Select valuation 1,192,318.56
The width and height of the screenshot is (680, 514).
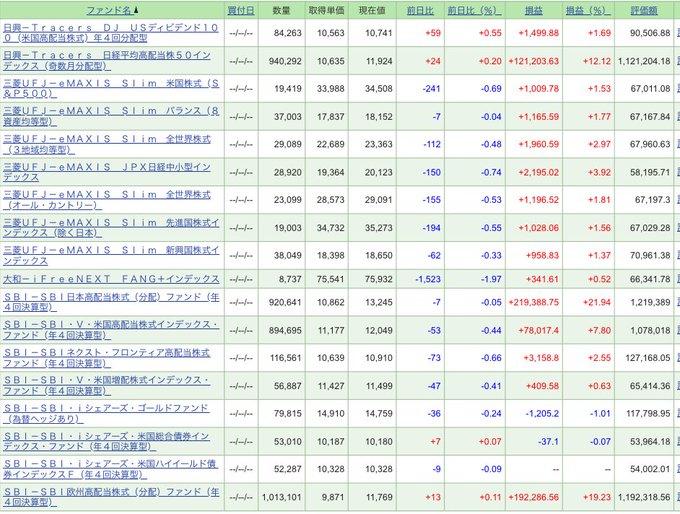pyautogui.click(x=644, y=498)
